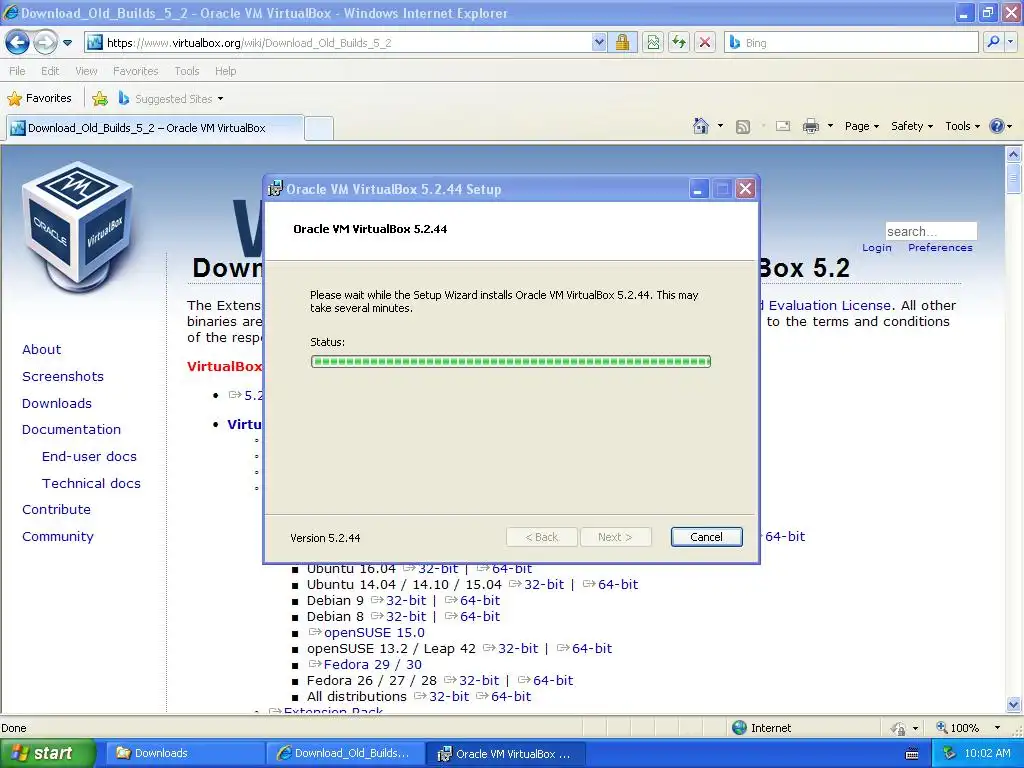Screen dimensions: 1024x768
Task: Click Cancel in VirtualBox Setup dialog
Action: click(706, 537)
